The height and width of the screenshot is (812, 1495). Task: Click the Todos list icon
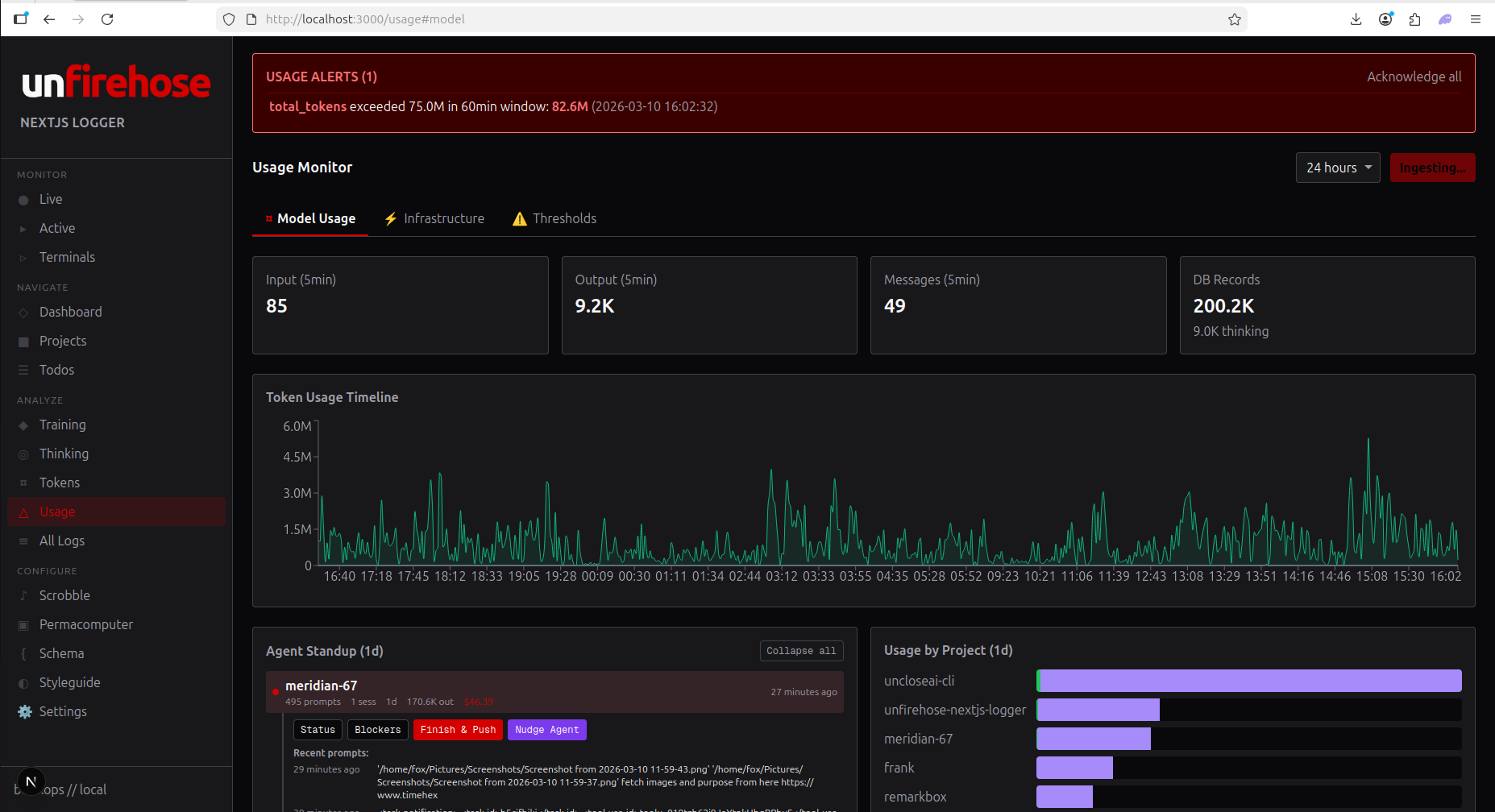(x=23, y=370)
